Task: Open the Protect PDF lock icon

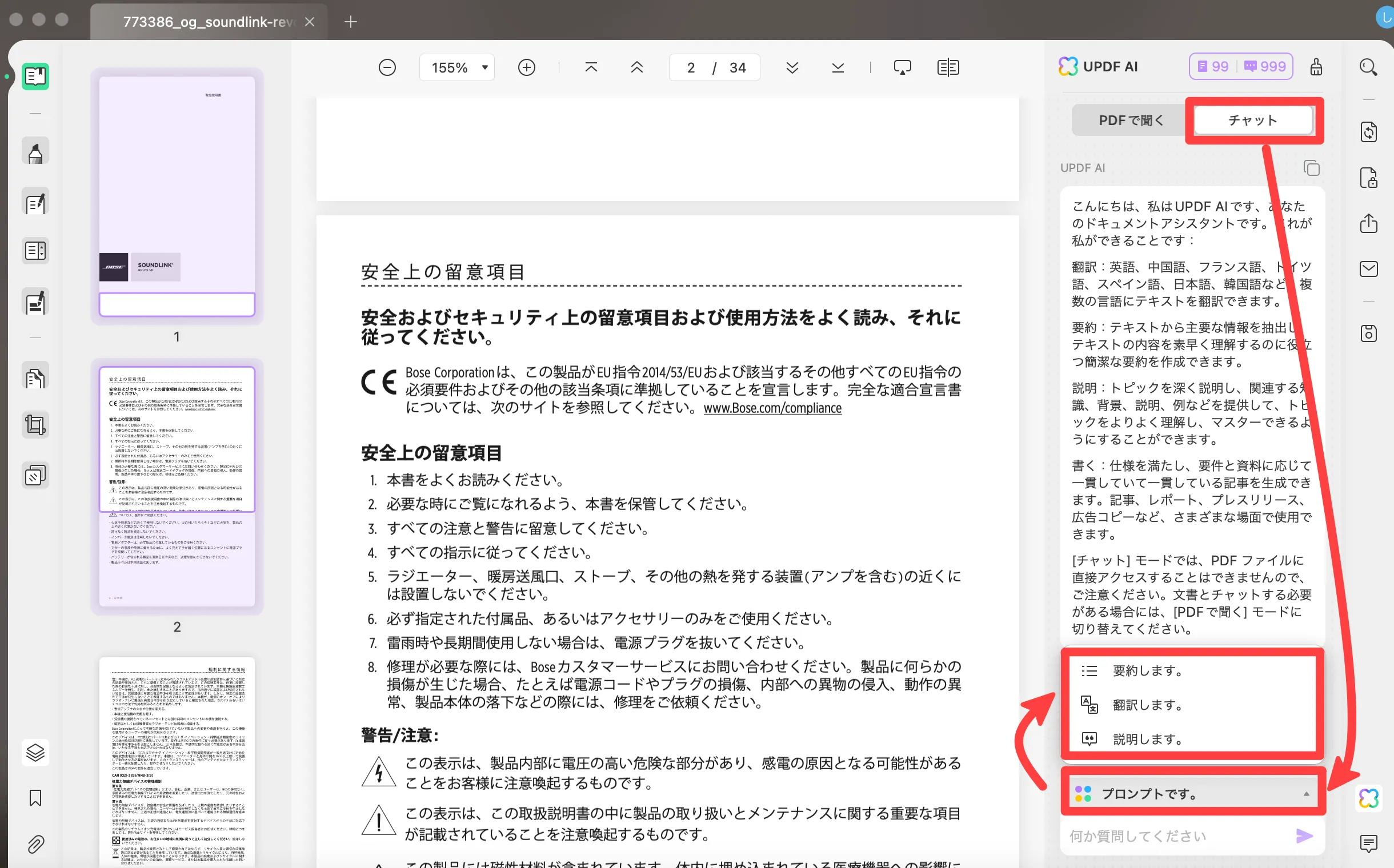Action: [x=1368, y=178]
